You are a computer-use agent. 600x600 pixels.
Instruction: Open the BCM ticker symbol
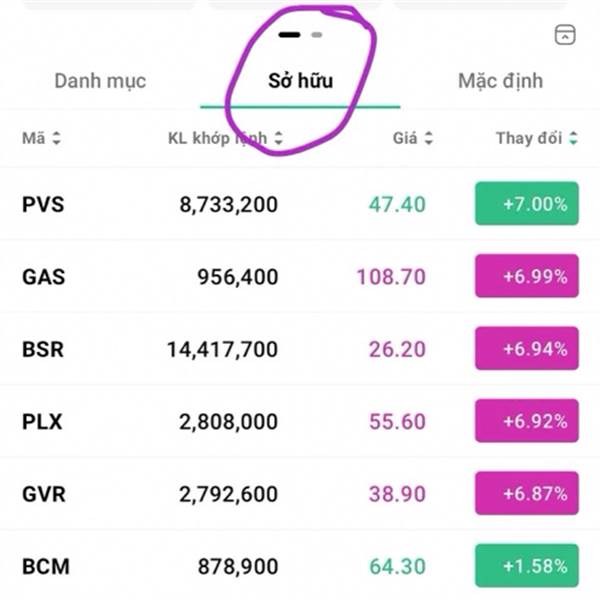click(x=46, y=567)
